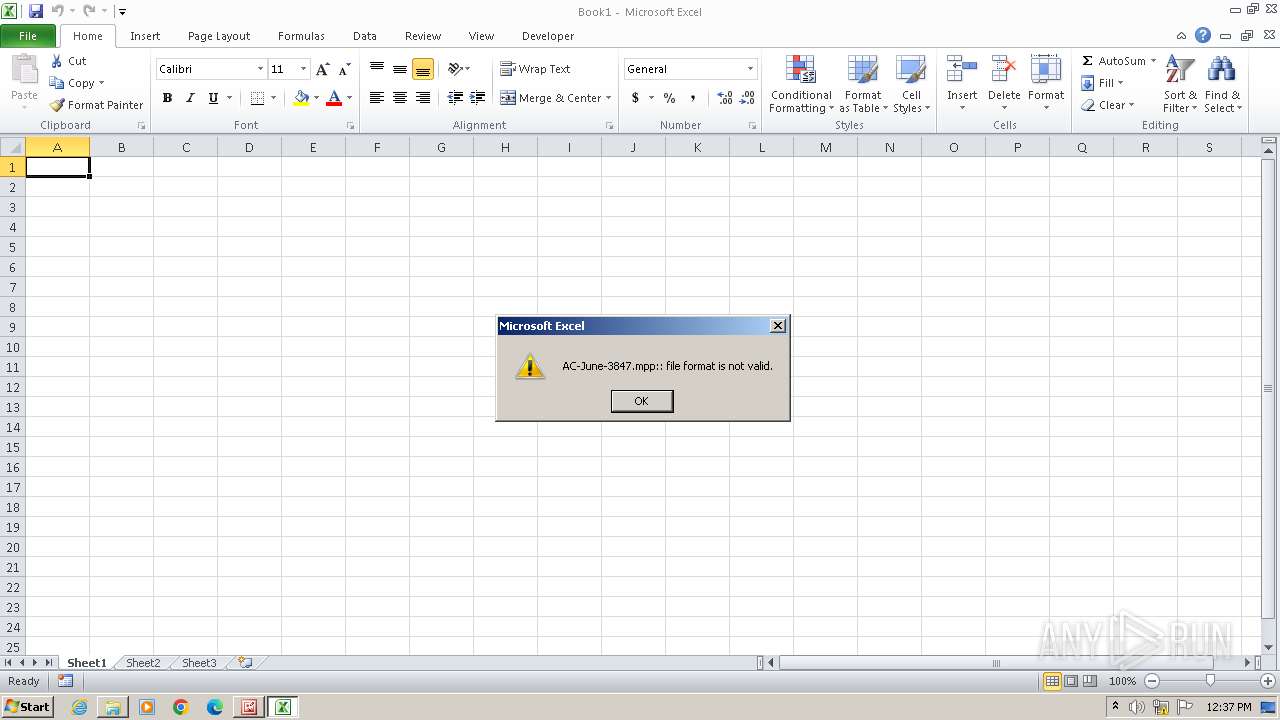Insert new worksheet tab icon
The height and width of the screenshot is (720, 1280).
[244, 663]
